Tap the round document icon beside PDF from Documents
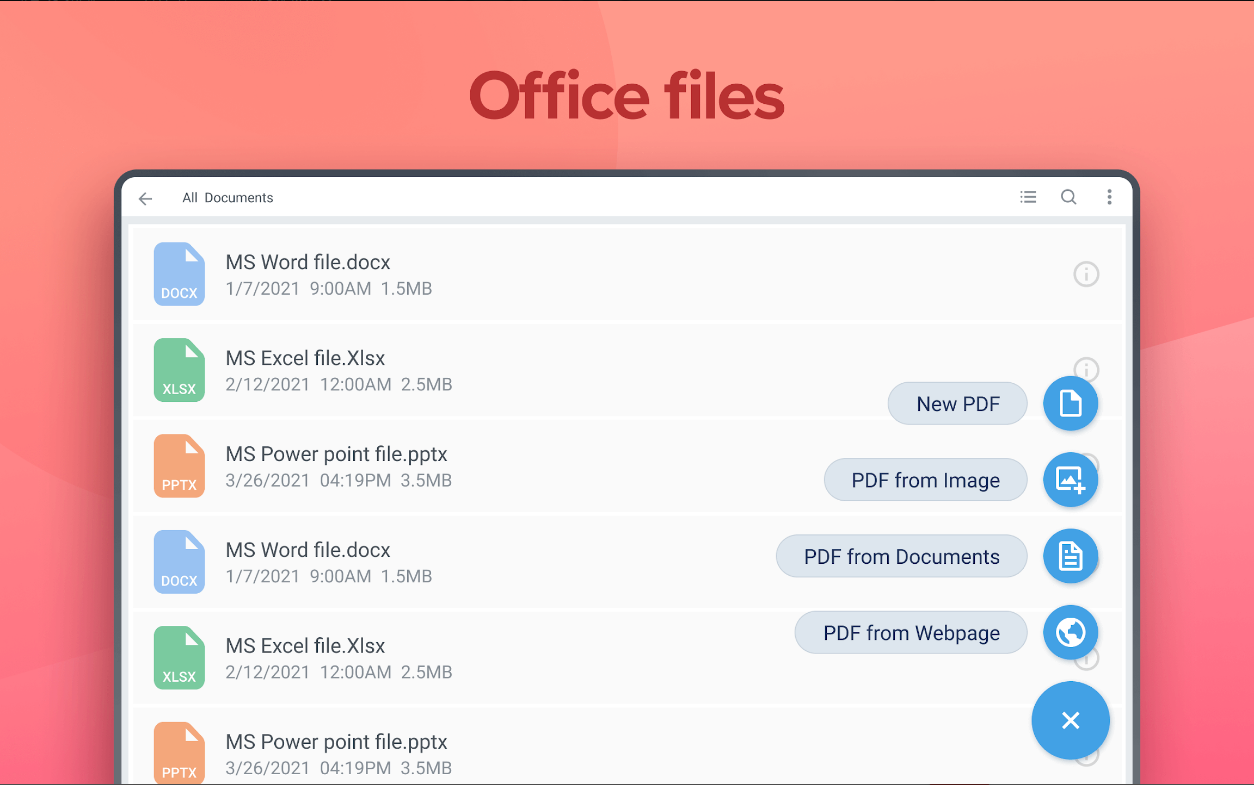Image resolution: width=1254 pixels, height=785 pixels. [x=1071, y=556]
